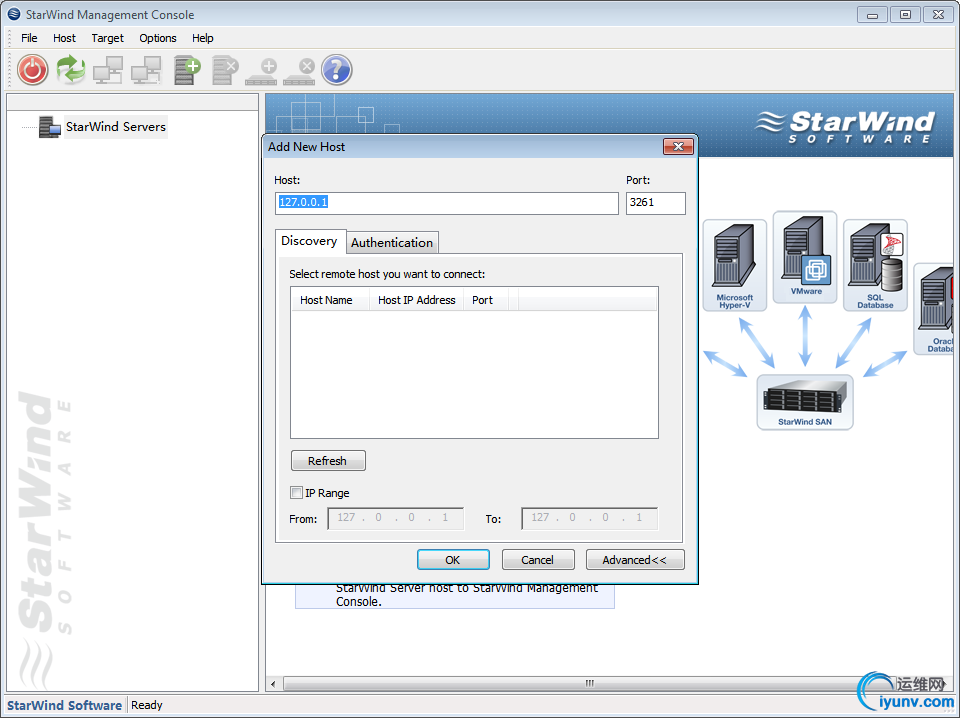The image size is (960, 718).
Task: Open the Target menu
Action: [x=108, y=38]
